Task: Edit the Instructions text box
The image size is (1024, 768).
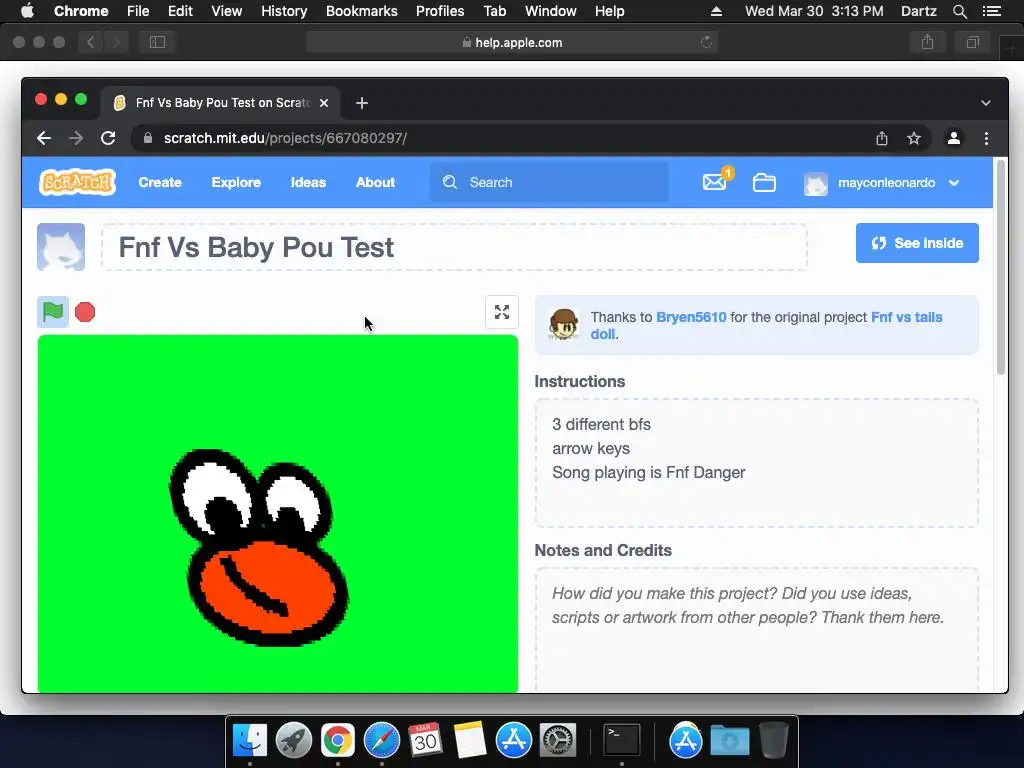Action: pos(756,463)
